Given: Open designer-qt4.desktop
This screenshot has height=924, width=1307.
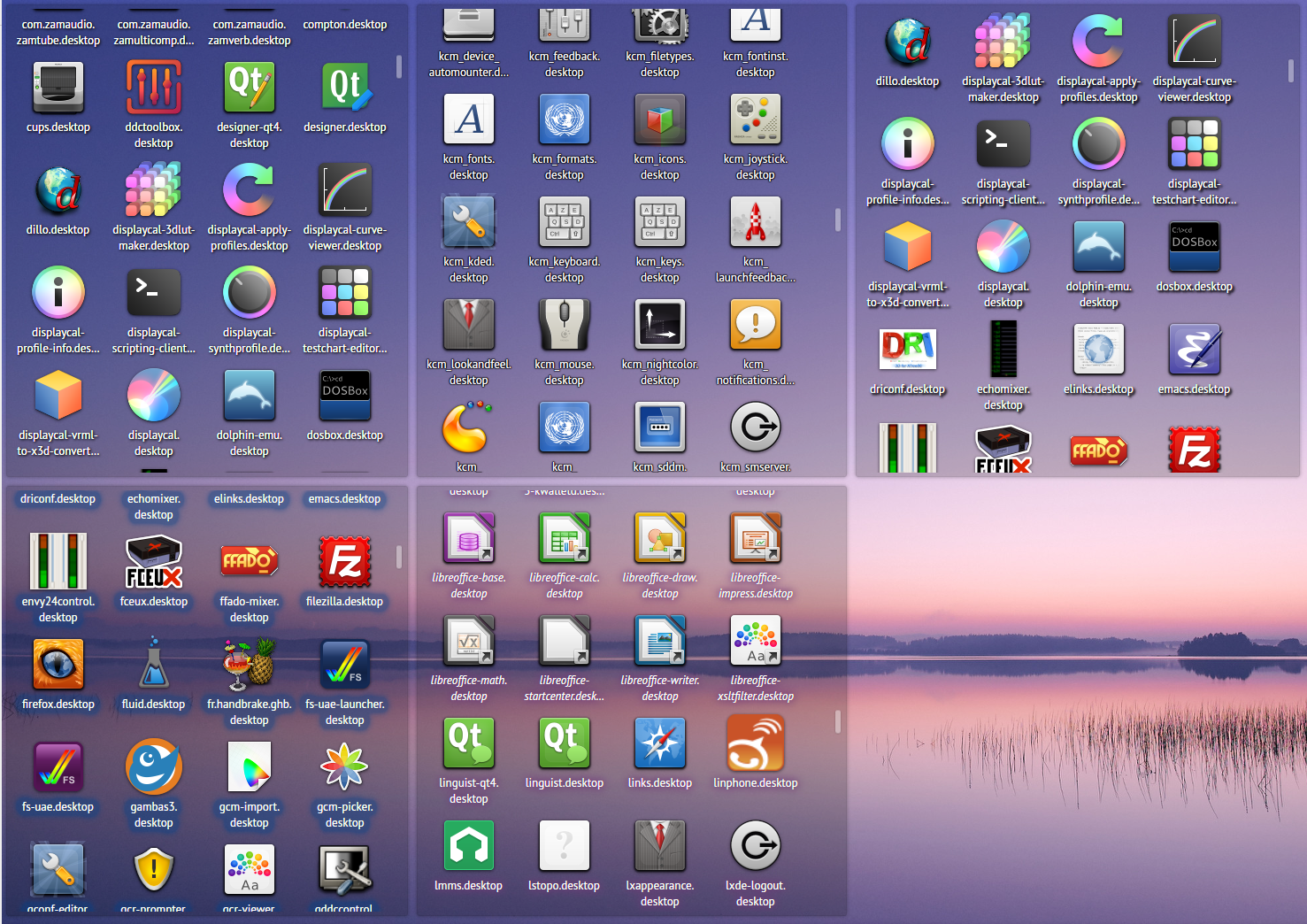Looking at the screenshot, I should point(250,88).
